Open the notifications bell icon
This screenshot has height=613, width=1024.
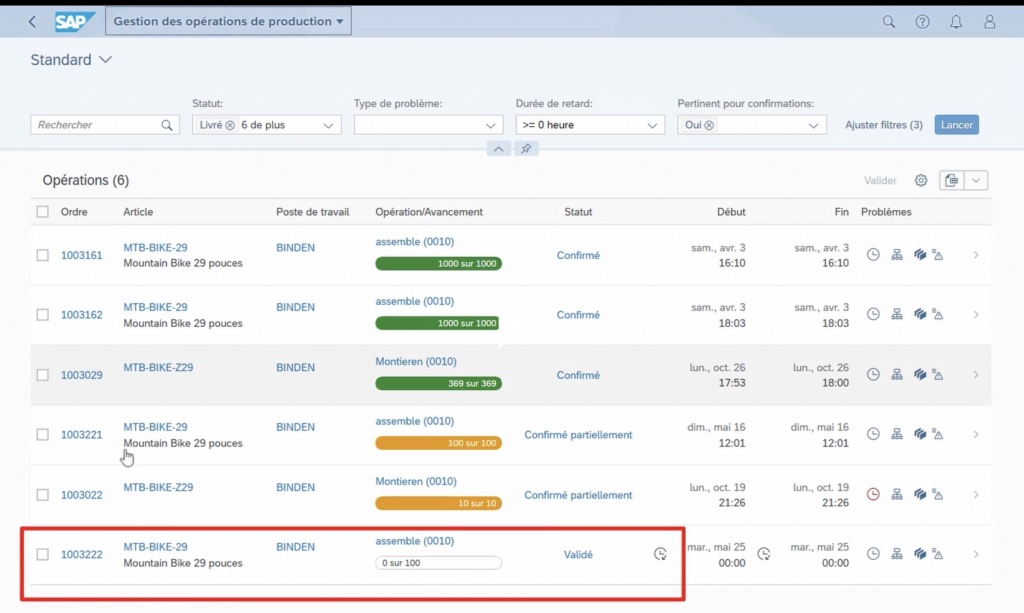tap(956, 21)
